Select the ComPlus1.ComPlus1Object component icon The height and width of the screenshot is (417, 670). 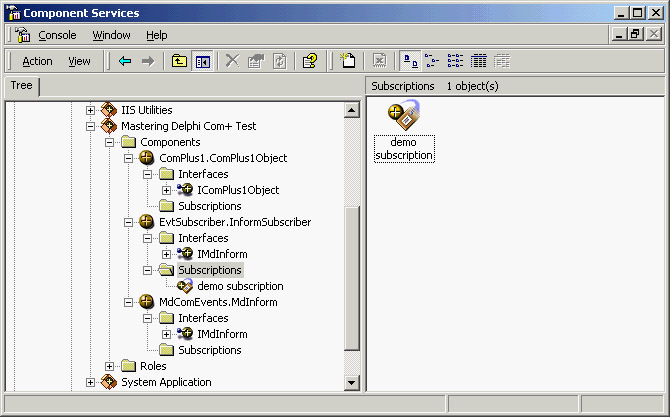pyautogui.click(x=147, y=158)
